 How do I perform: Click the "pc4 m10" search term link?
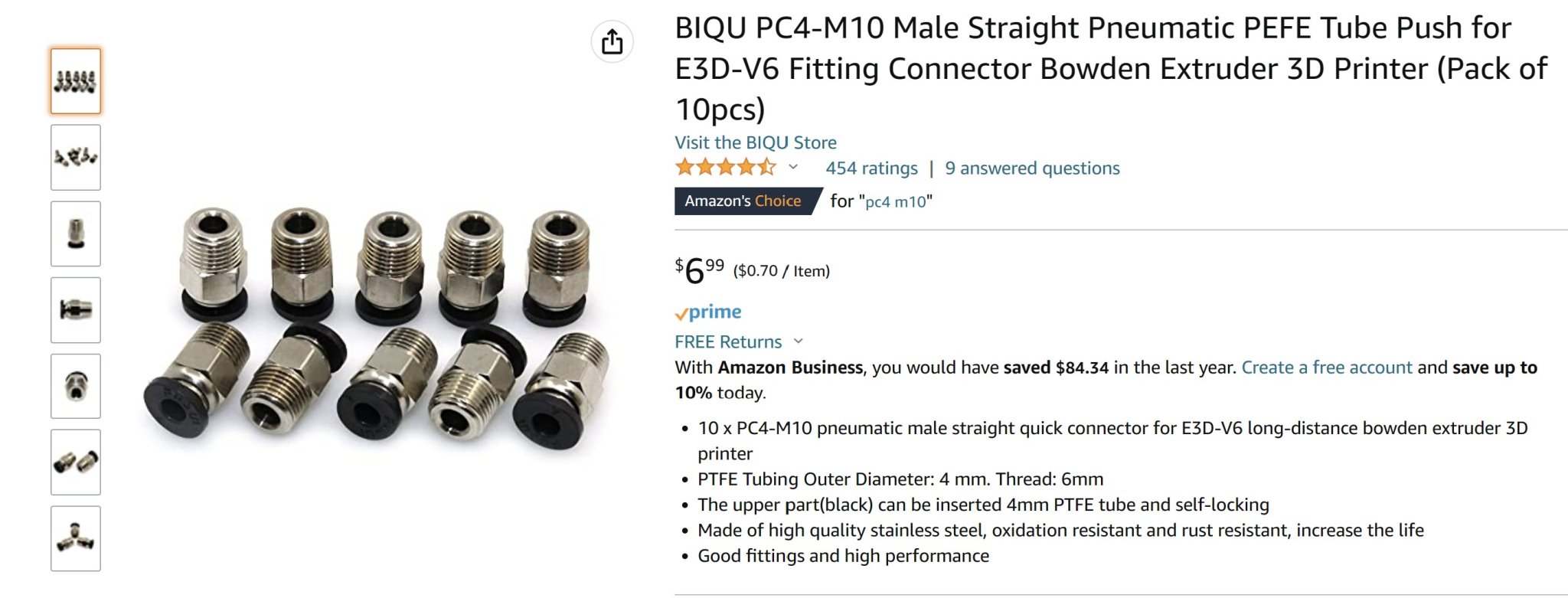tap(896, 202)
